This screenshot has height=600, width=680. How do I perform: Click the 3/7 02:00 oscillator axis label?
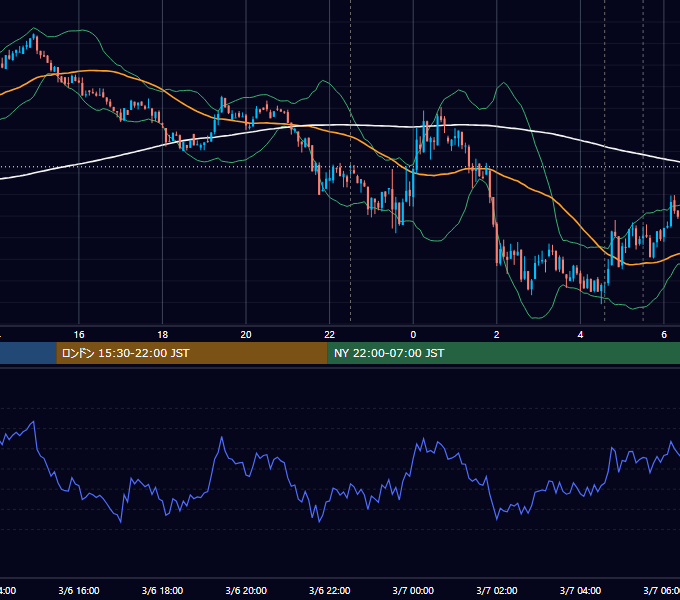497,590
